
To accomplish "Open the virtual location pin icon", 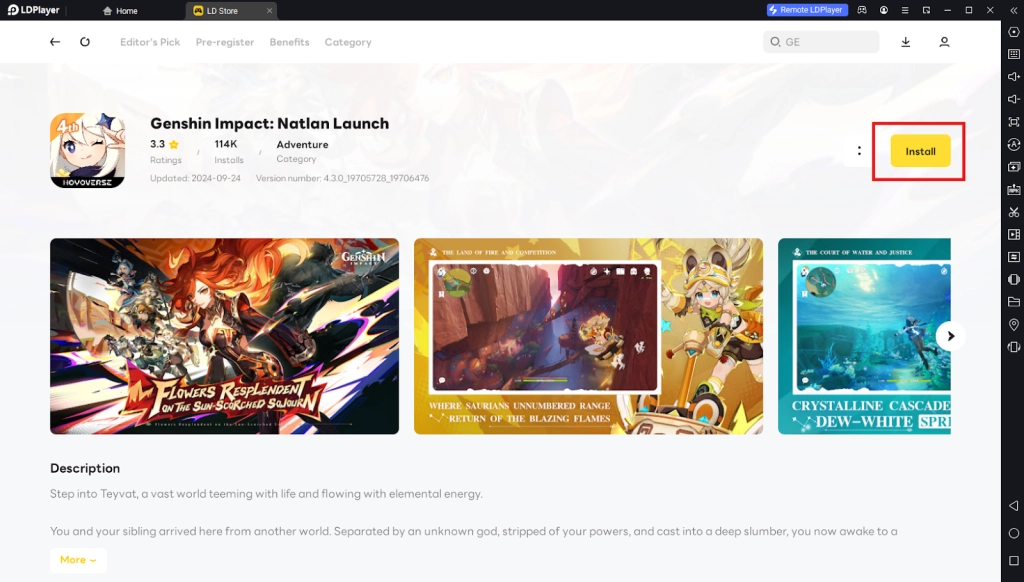I will point(1014,325).
